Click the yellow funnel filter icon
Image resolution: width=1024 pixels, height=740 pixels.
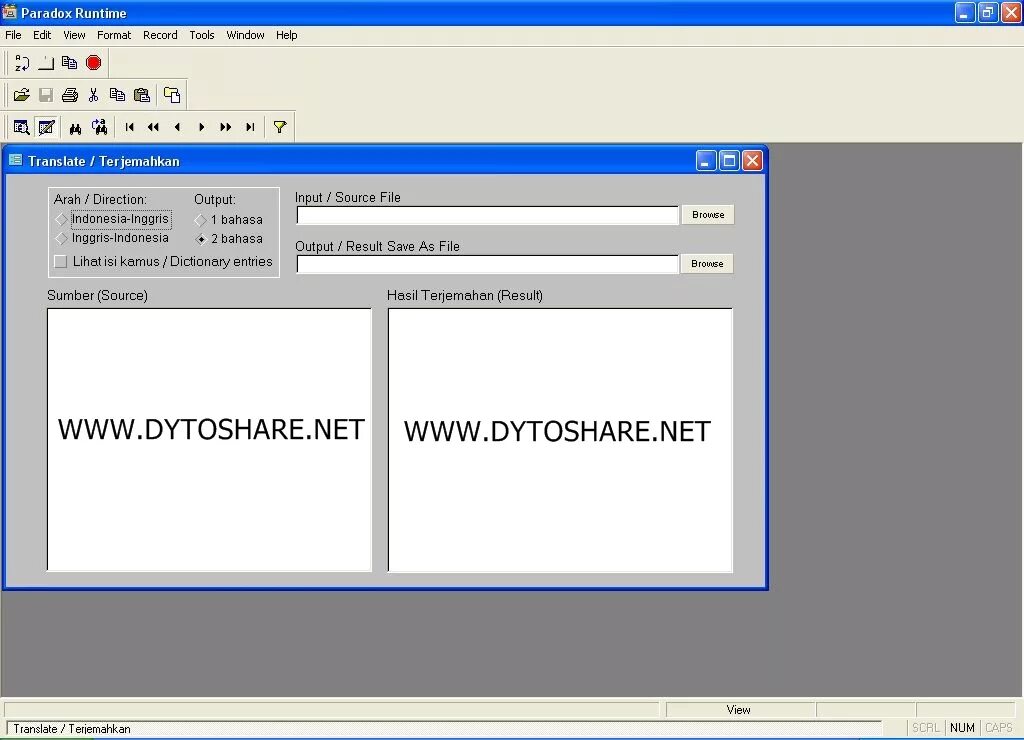pyautogui.click(x=280, y=127)
